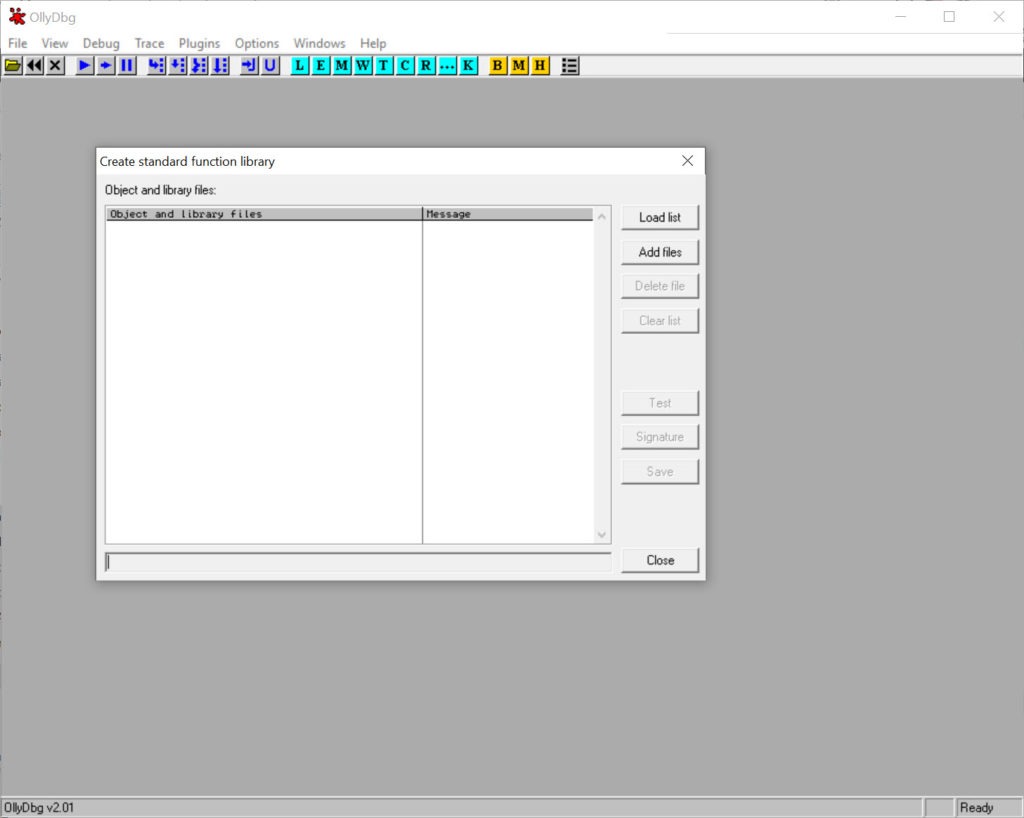Click the Run thread arrow icon
The image size is (1024, 818).
click(x=106, y=65)
